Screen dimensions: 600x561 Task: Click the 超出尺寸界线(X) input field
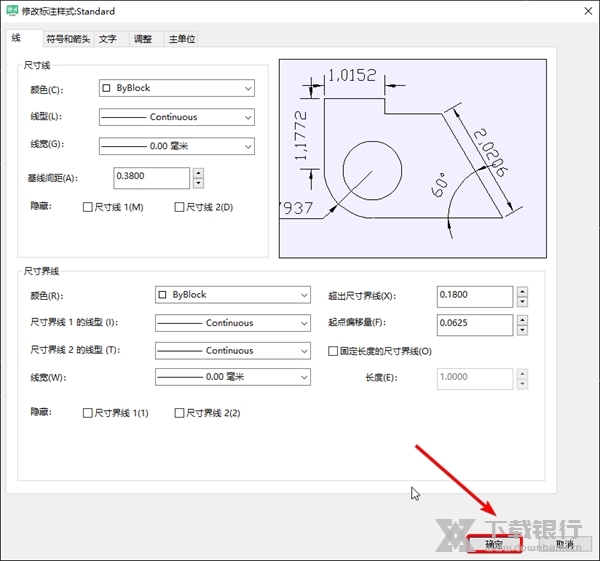tap(475, 297)
